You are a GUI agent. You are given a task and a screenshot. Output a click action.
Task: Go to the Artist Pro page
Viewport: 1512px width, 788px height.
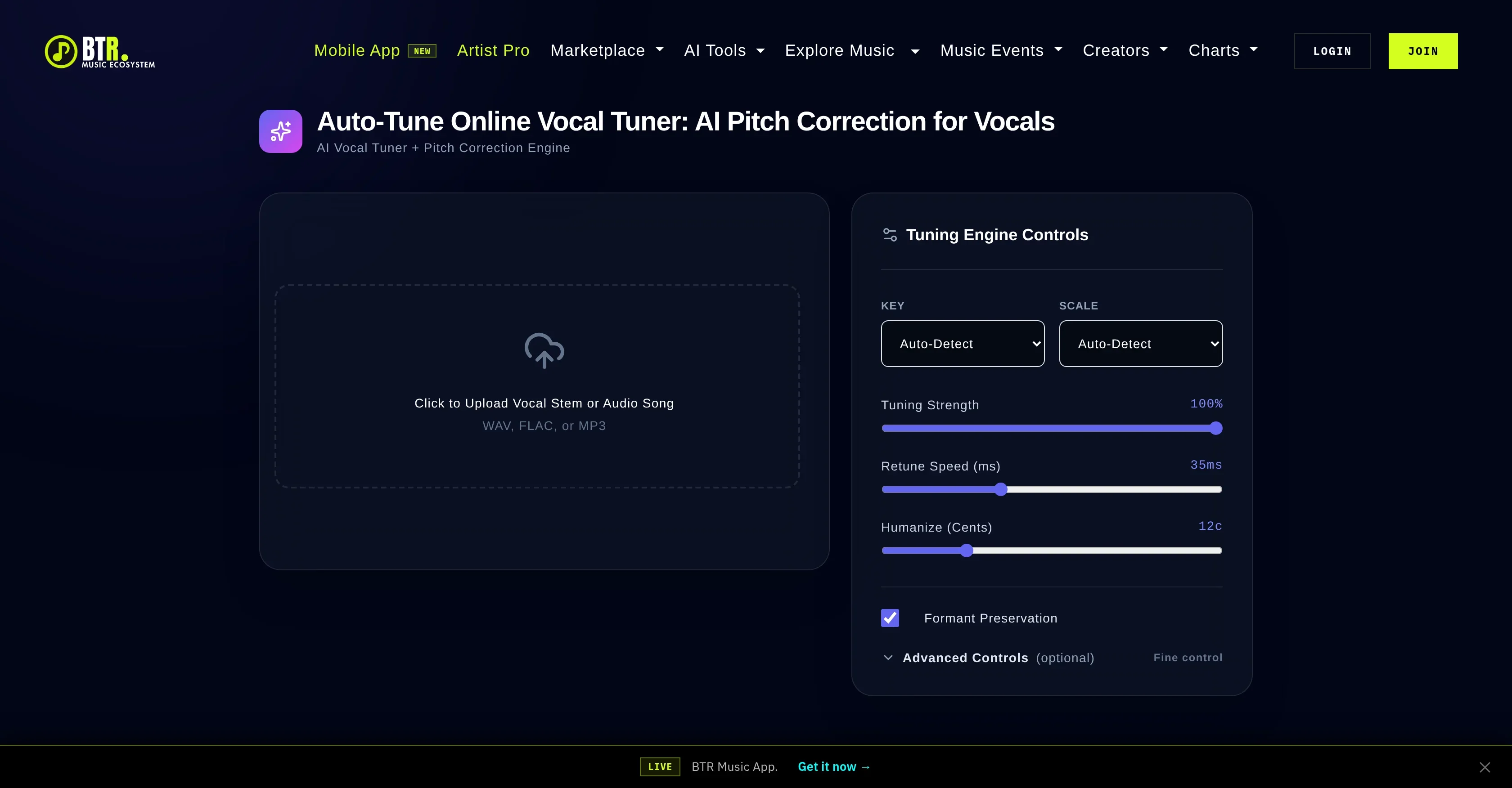[493, 50]
